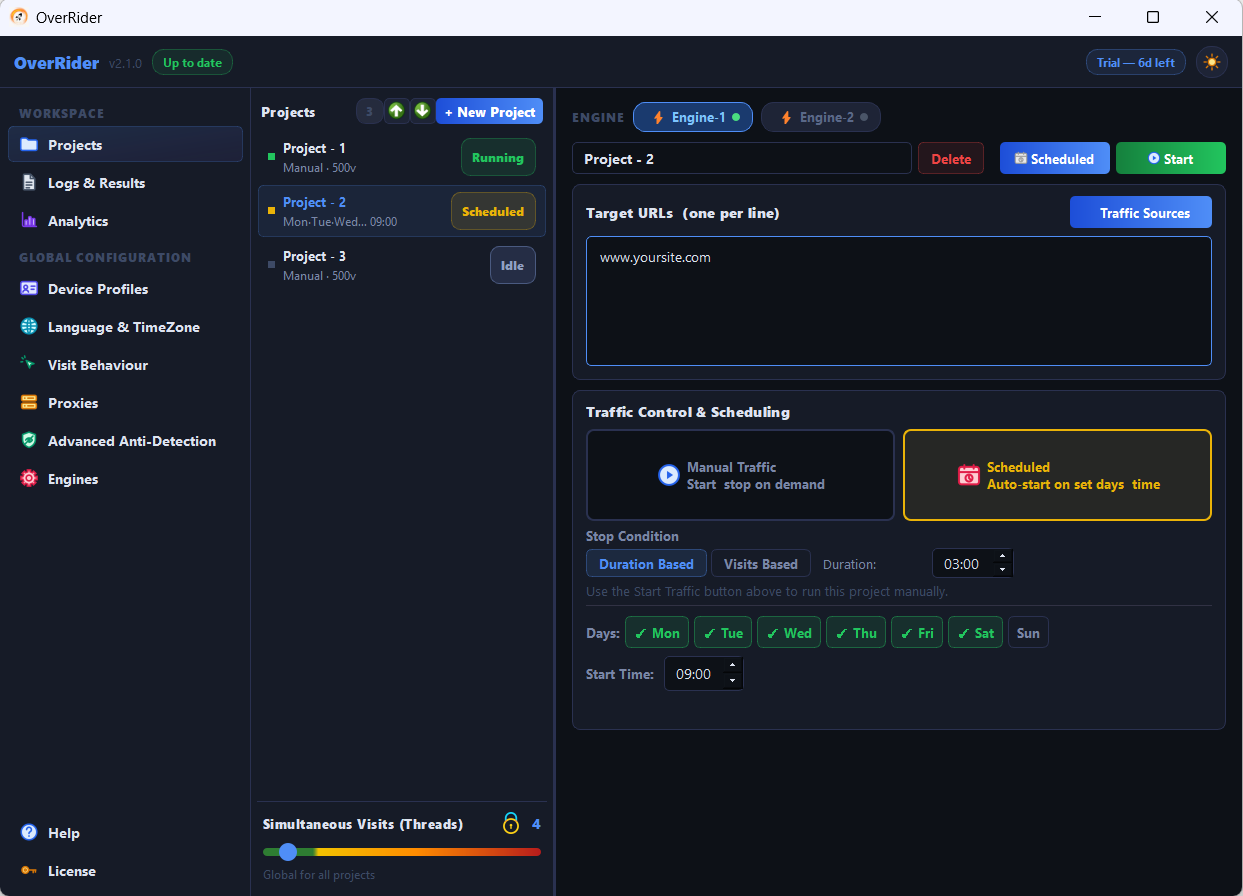
Task: Click the Help question mark icon
Action: [x=29, y=833]
